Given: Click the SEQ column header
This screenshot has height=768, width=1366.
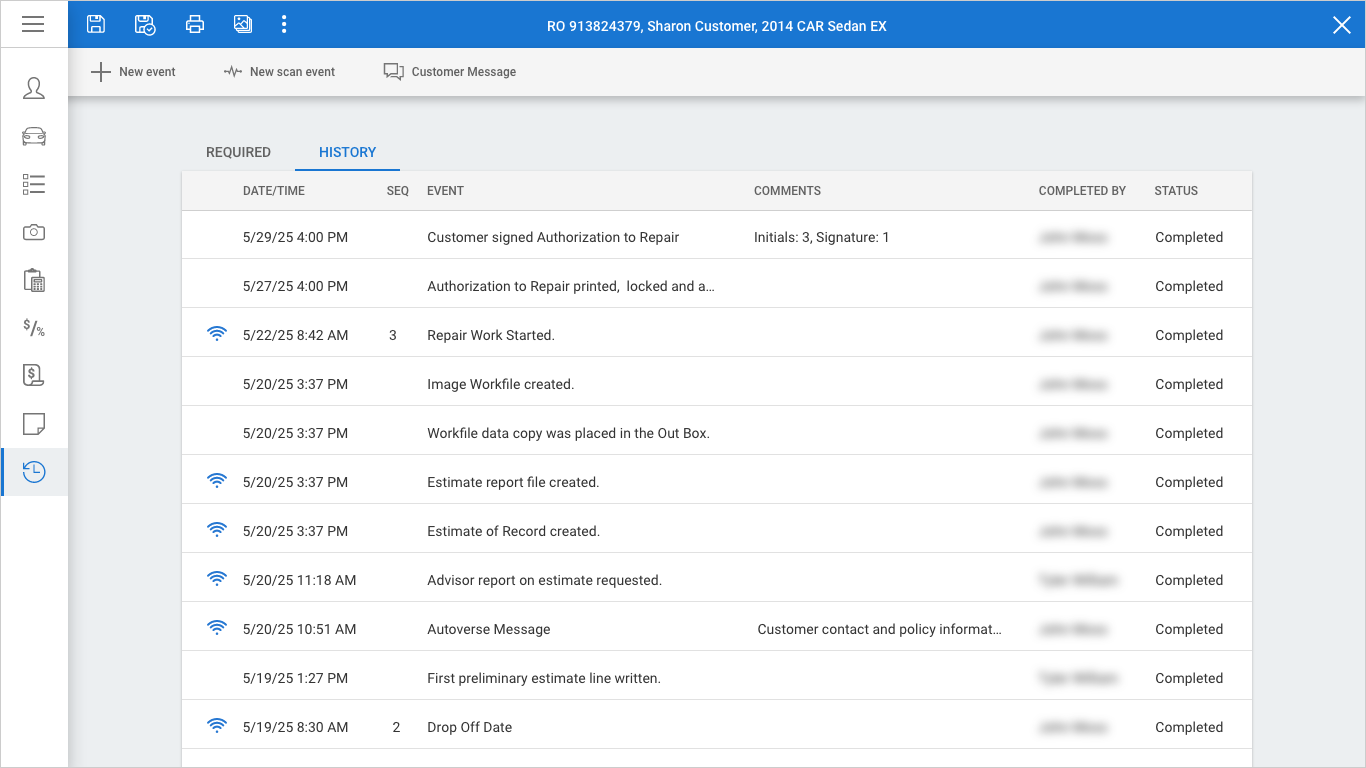Looking at the screenshot, I should (398, 191).
